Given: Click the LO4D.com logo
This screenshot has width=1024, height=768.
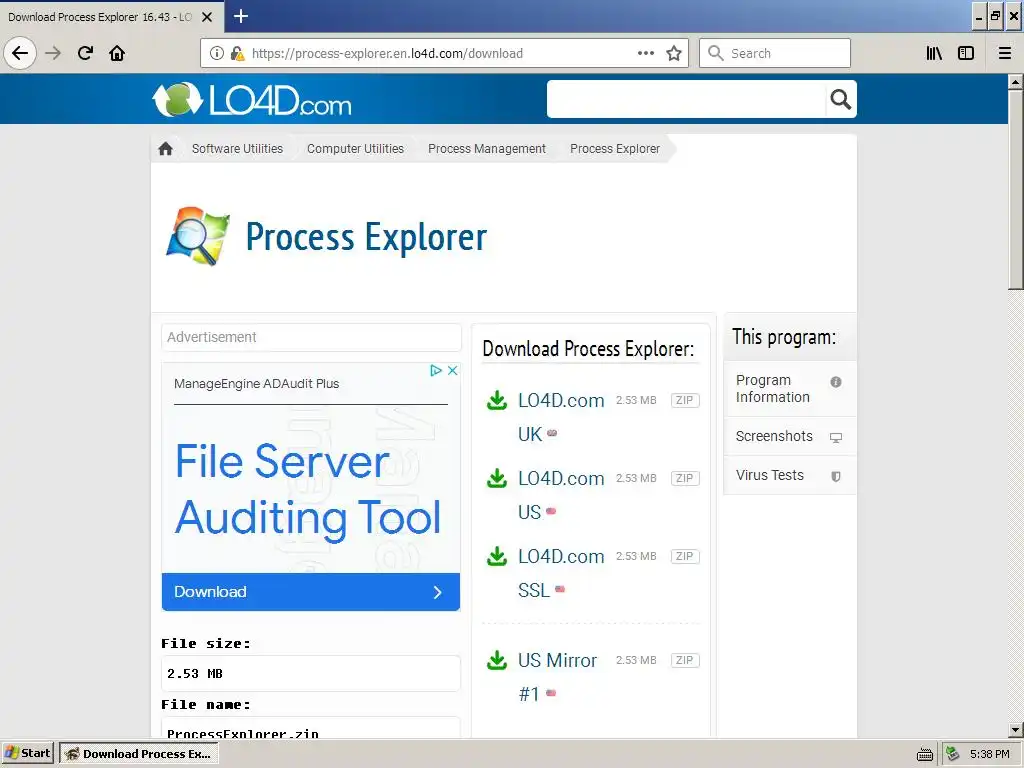Looking at the screenshot, I should pos(251,100).
